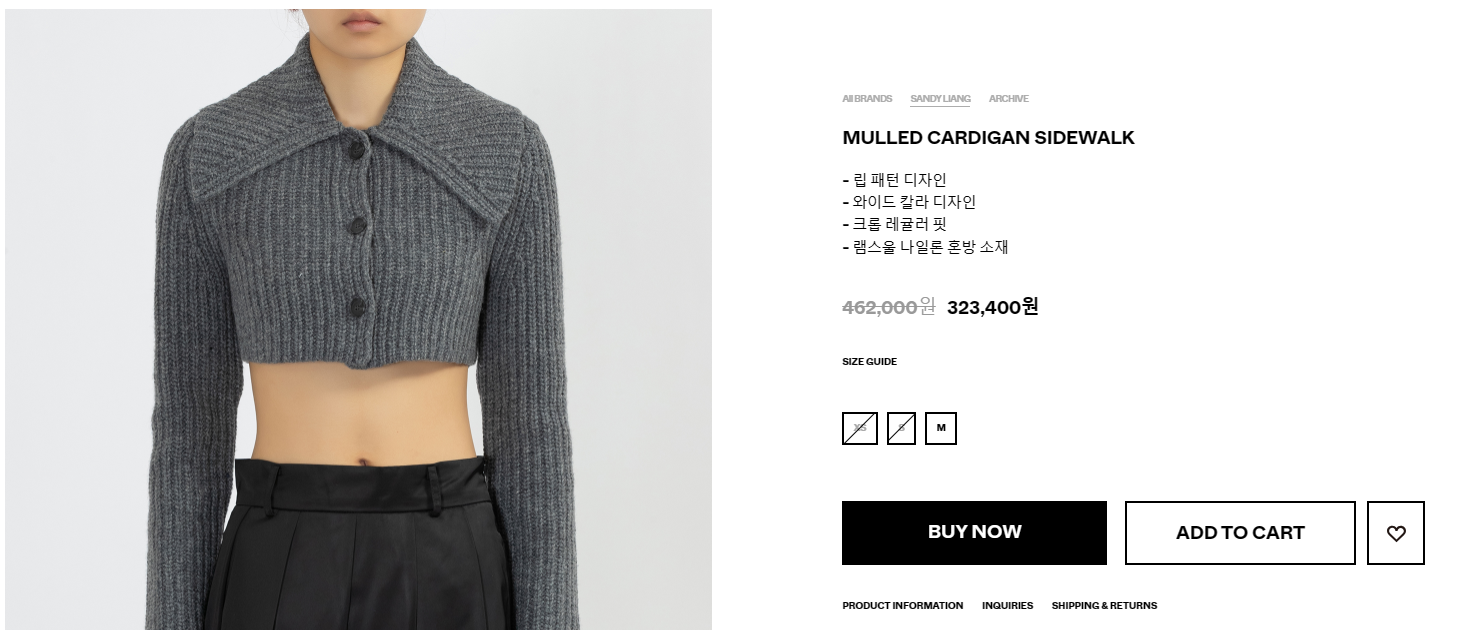Pick the crossed-out S size box

[x=901, y=428]
